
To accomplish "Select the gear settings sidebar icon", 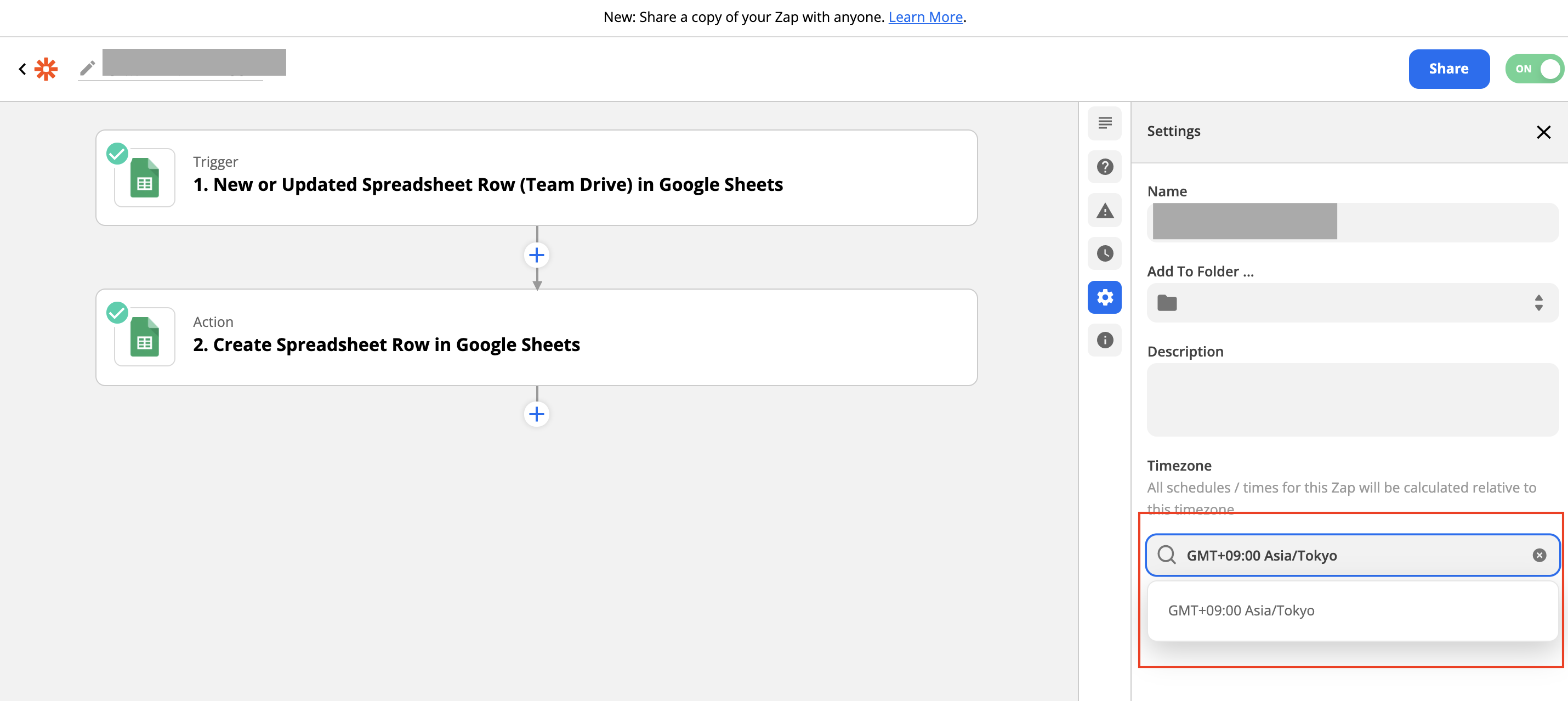I will [1104, 297].
